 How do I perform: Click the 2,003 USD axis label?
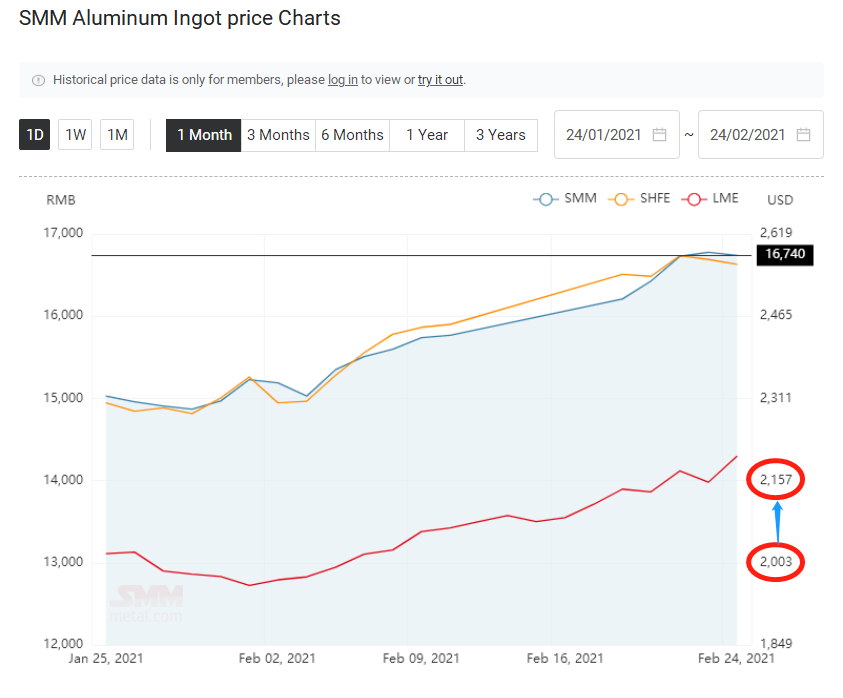776,562
